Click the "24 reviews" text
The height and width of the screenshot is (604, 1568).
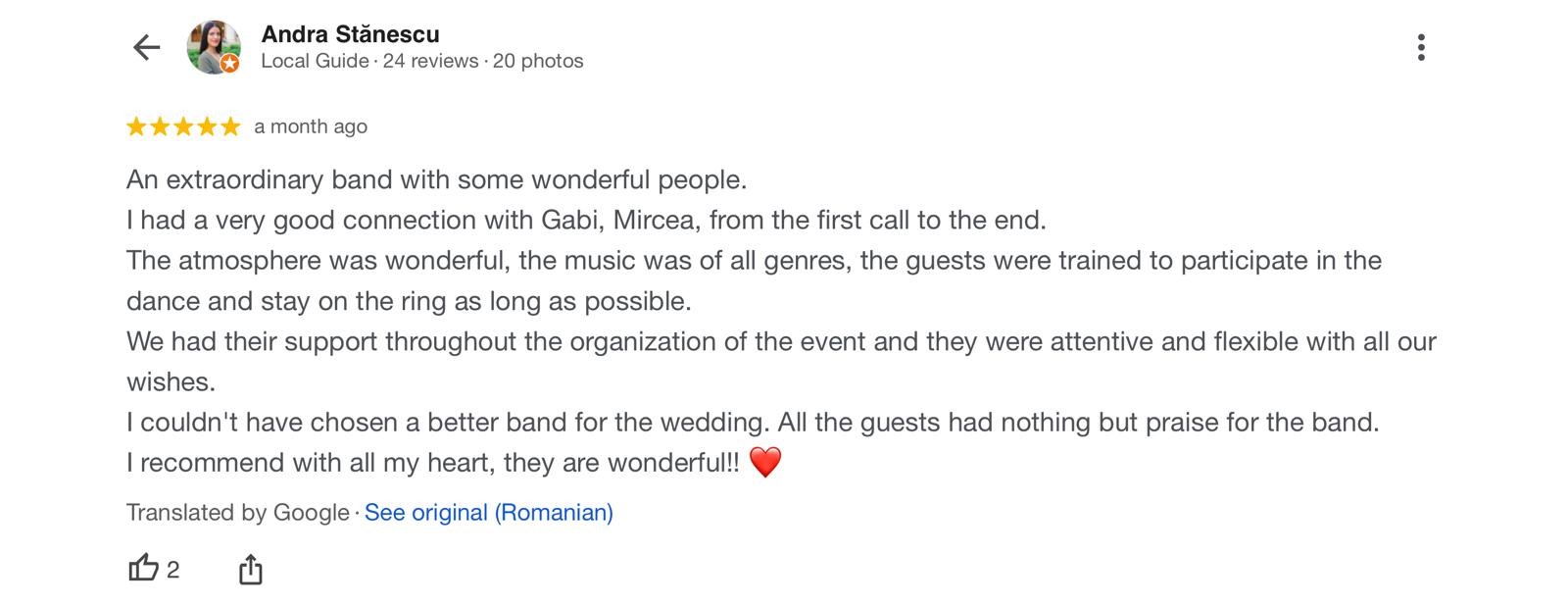coord(430,61)
